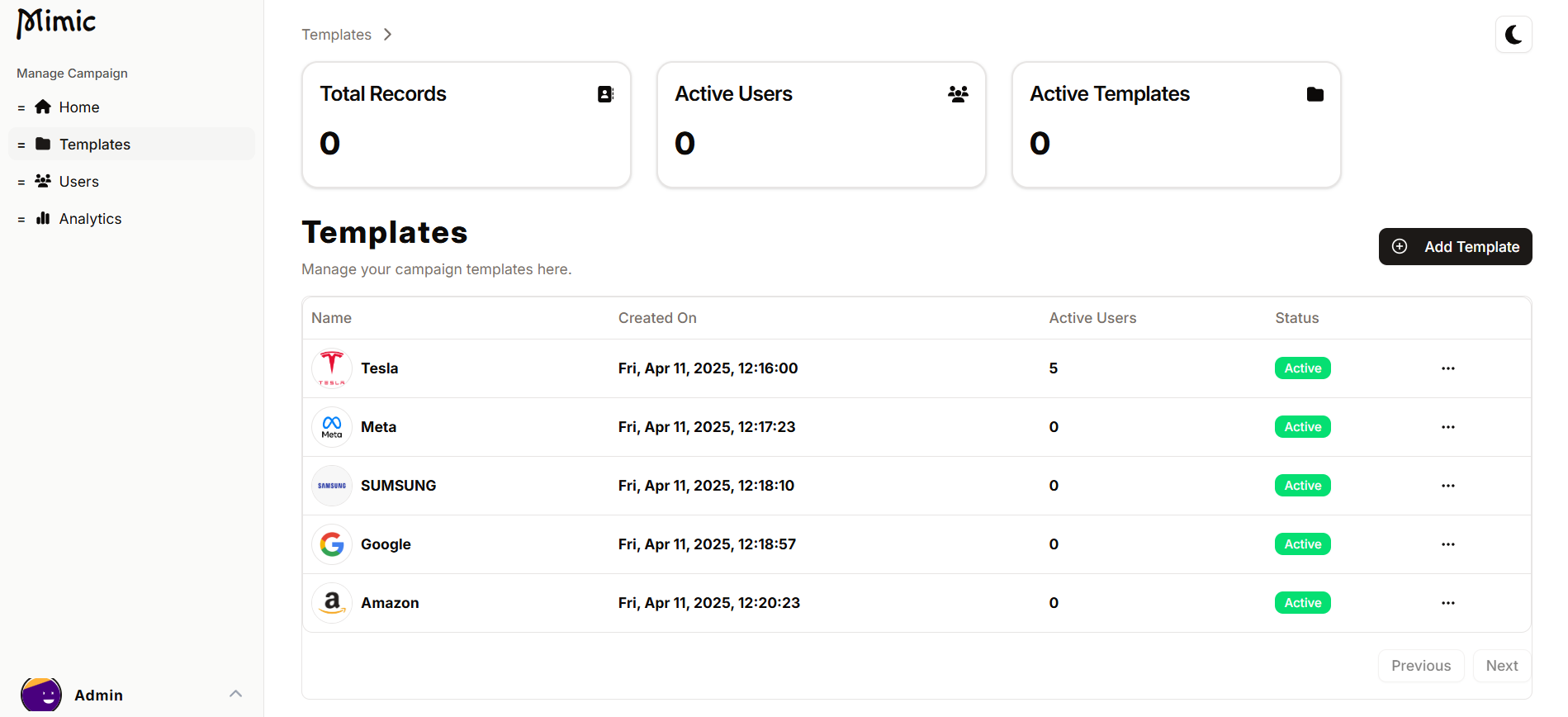Click the Active Templates folder icon

point(1315,94)
